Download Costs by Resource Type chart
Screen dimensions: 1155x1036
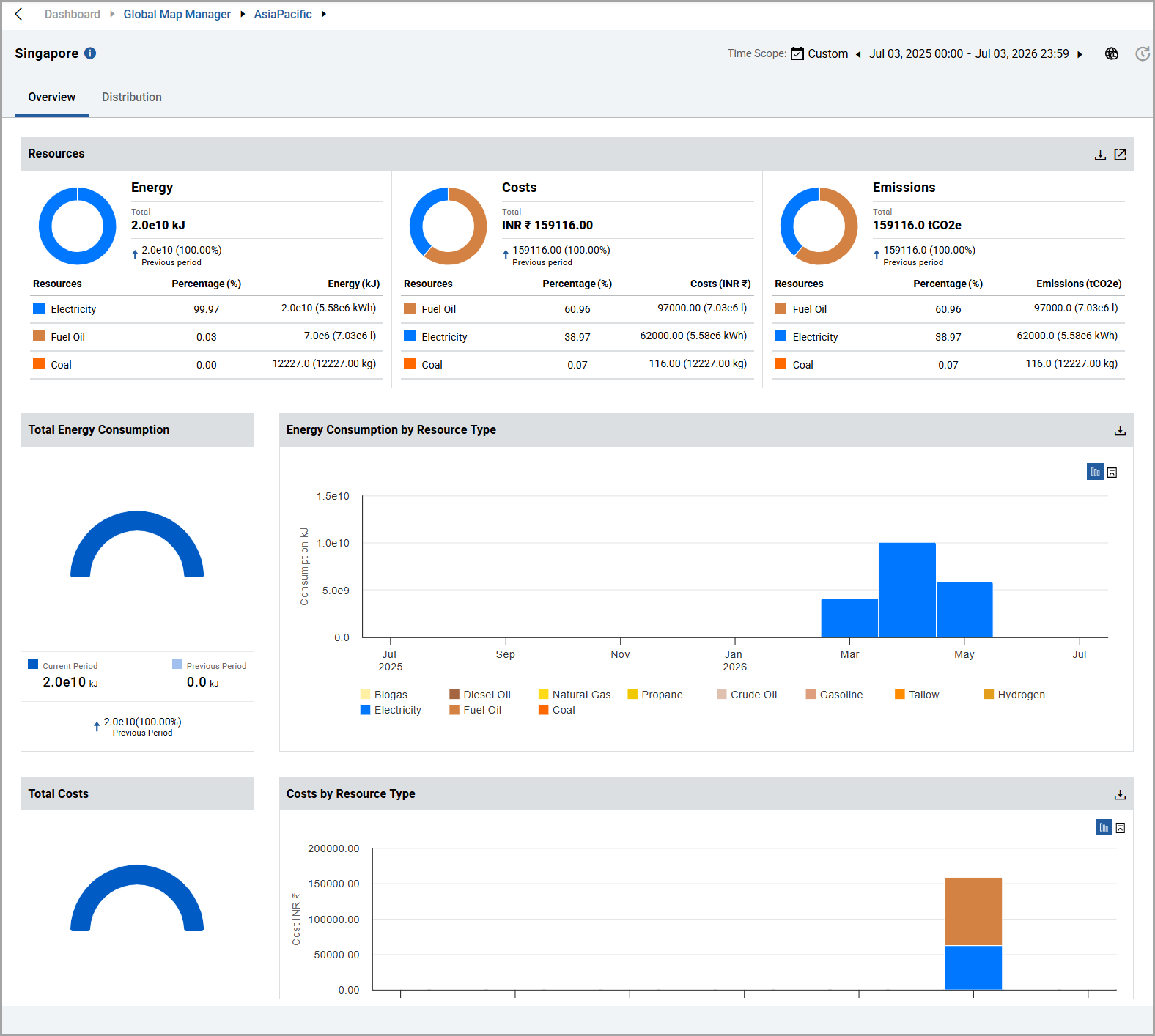pos(1120,795)
